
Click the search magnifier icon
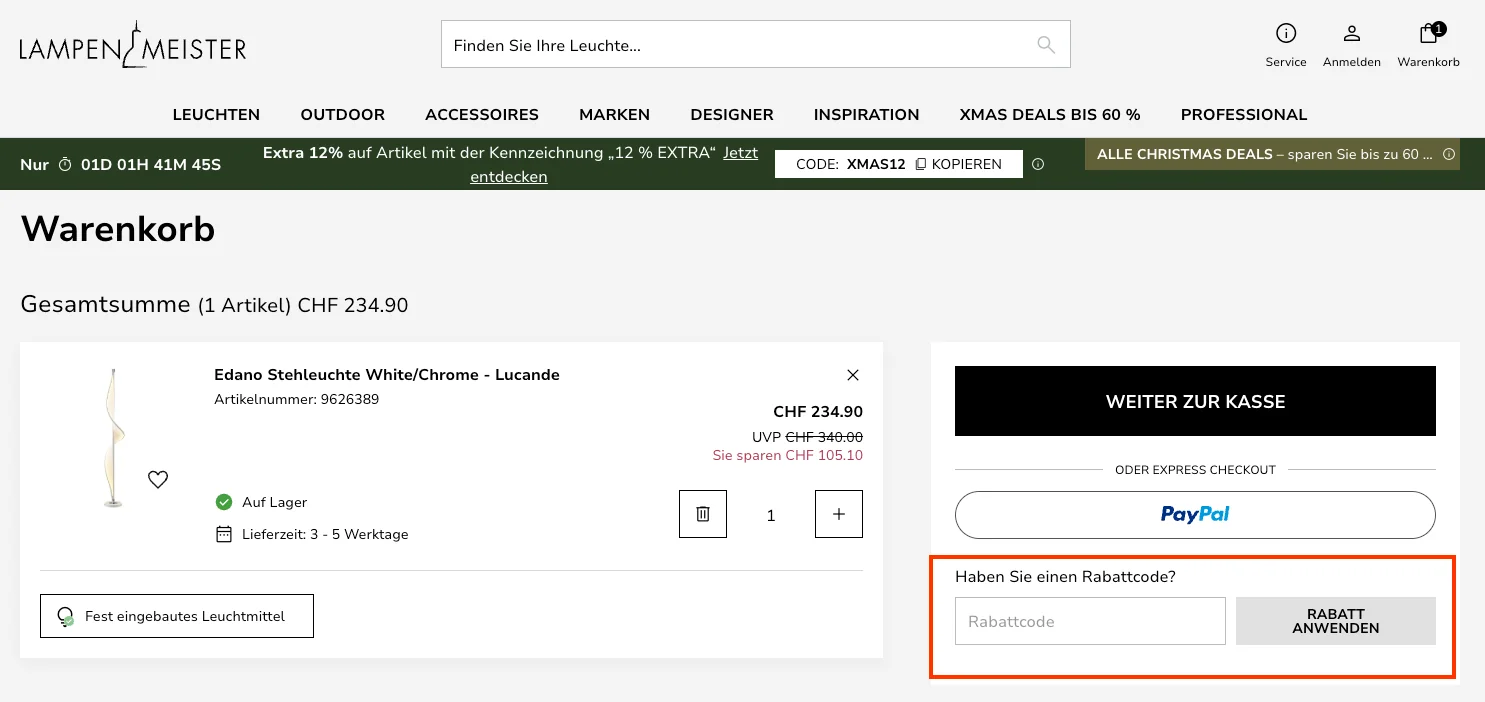point(1045,45)
